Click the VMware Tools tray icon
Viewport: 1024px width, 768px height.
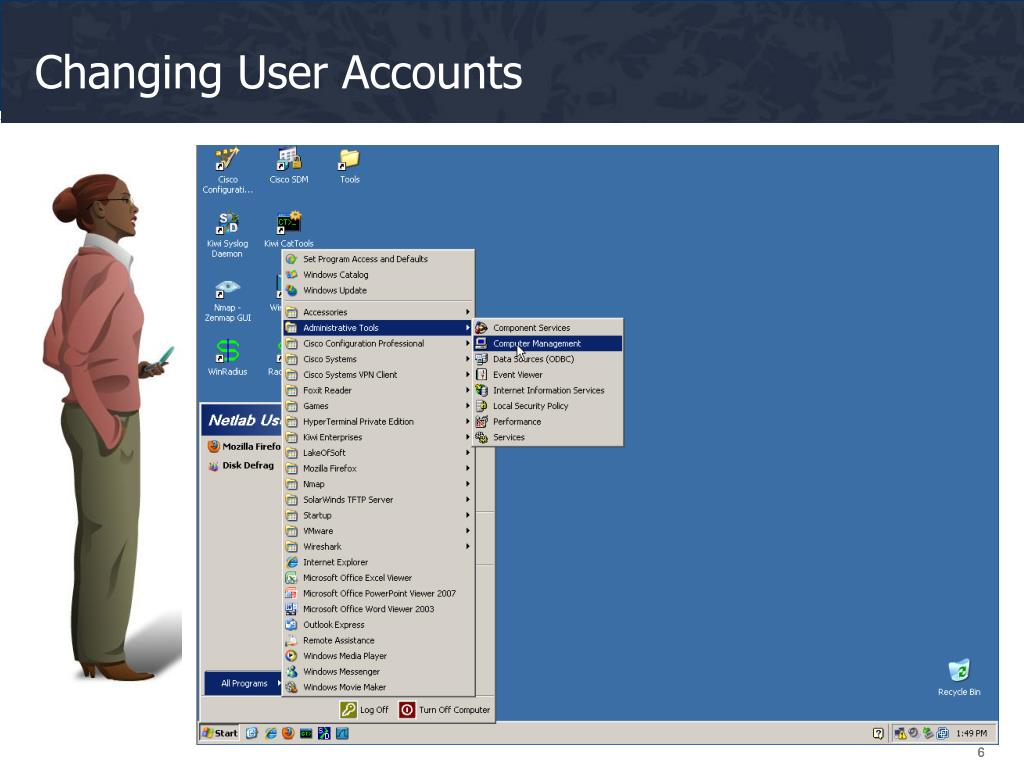(x=942, y=733)
